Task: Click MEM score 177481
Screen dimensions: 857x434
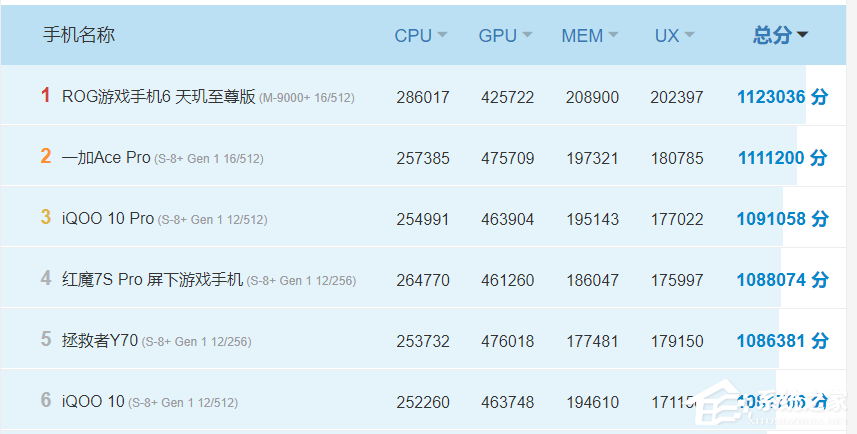Action: 592,342
